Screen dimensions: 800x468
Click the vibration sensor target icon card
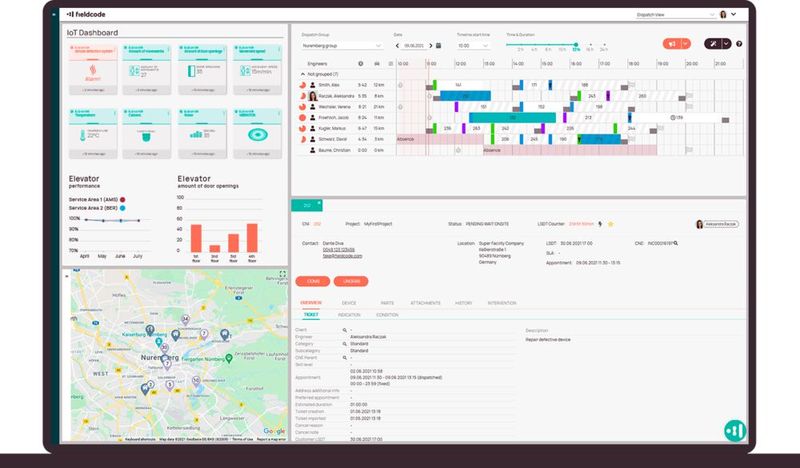click(257, 134)
